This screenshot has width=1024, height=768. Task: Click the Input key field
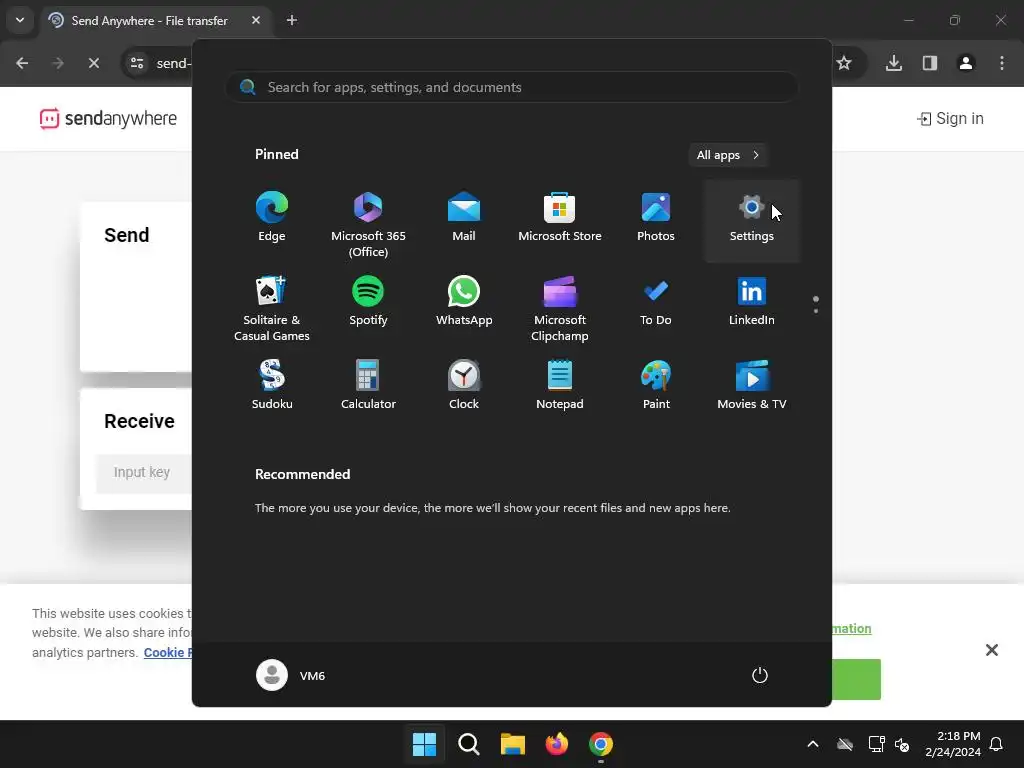click(x=144, y=472)
